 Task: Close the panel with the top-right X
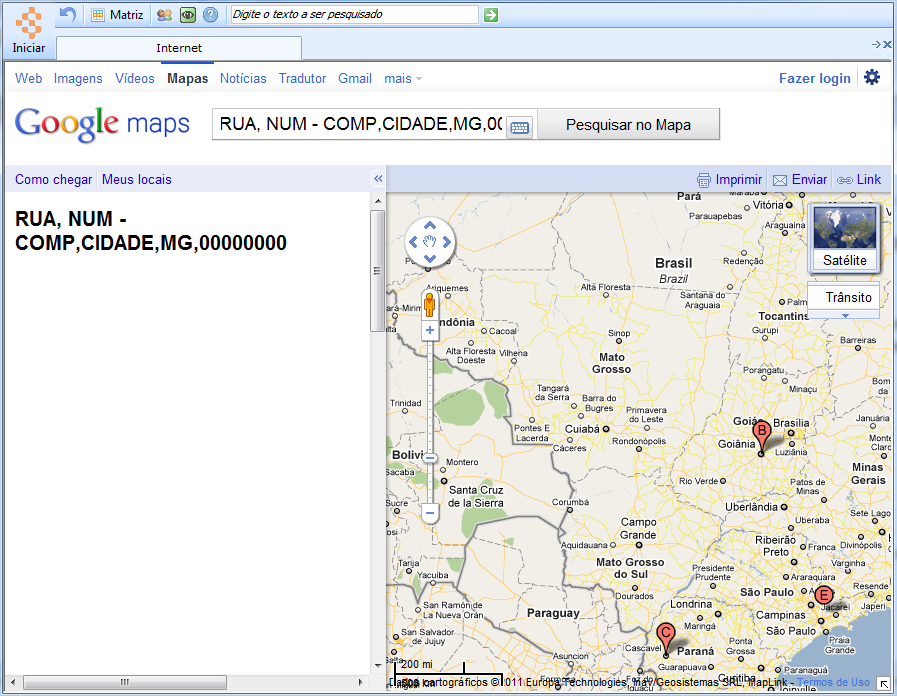pos(887,45)
